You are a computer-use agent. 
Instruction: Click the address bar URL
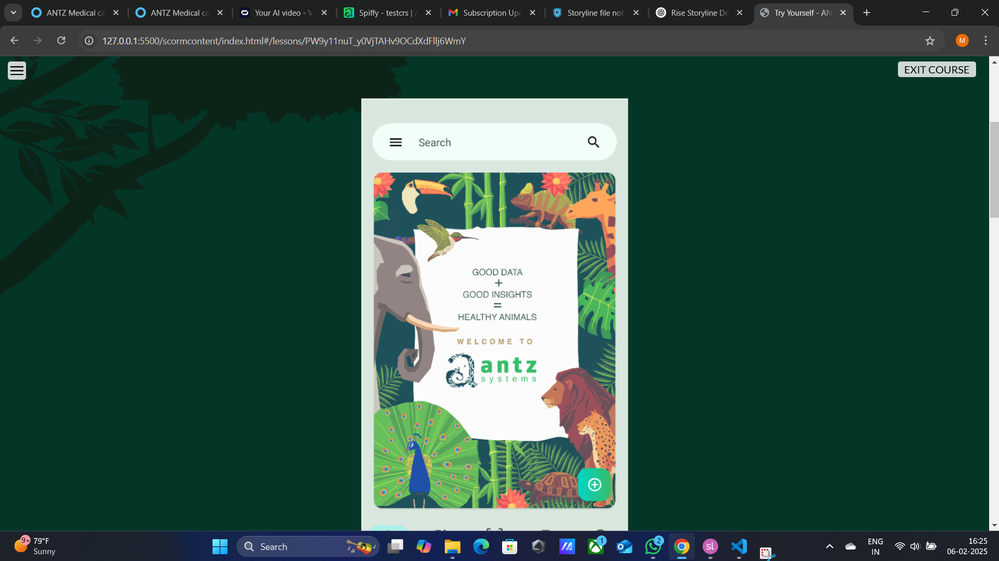coord(284,41)
